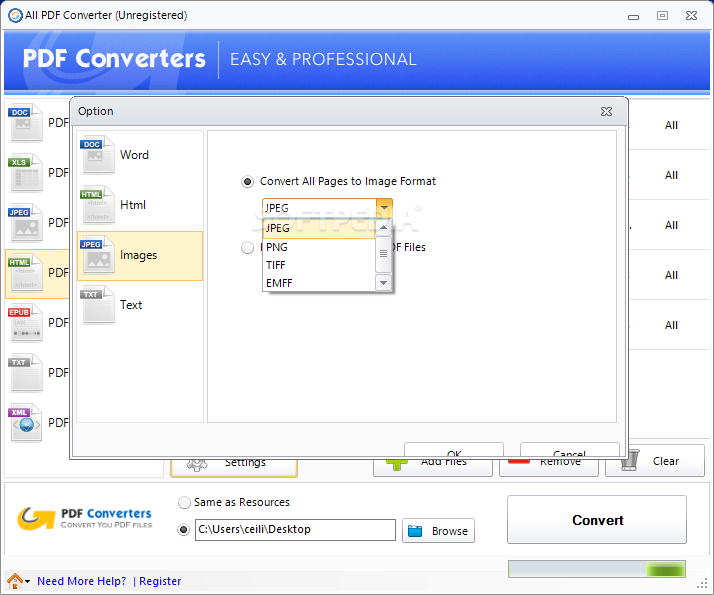Select the PDF to HTML converter icon
Image resolution: width=714 pixels, height=595 pixels.
(x=26, y=273)
